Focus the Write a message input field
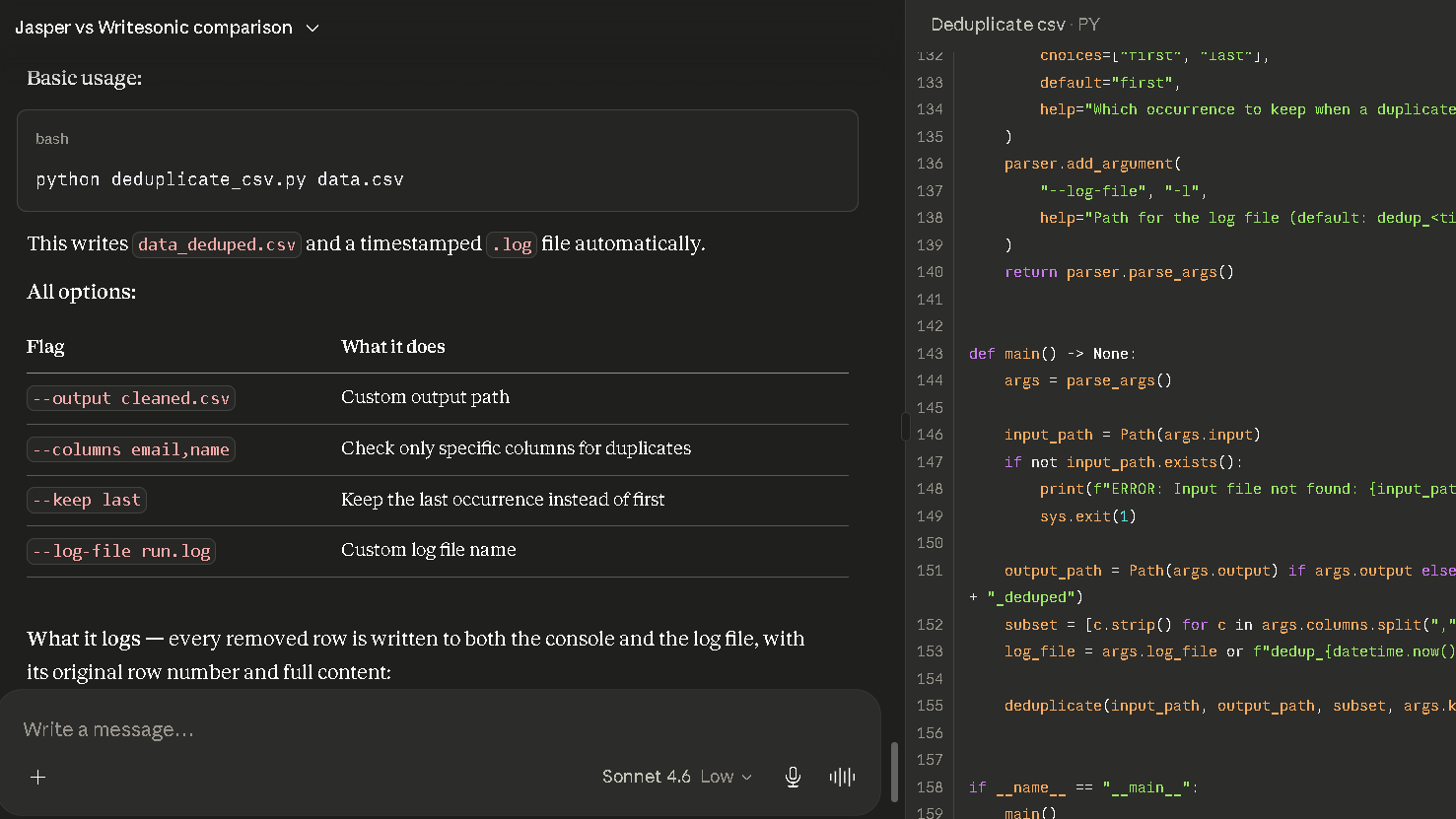 (439, 729)
